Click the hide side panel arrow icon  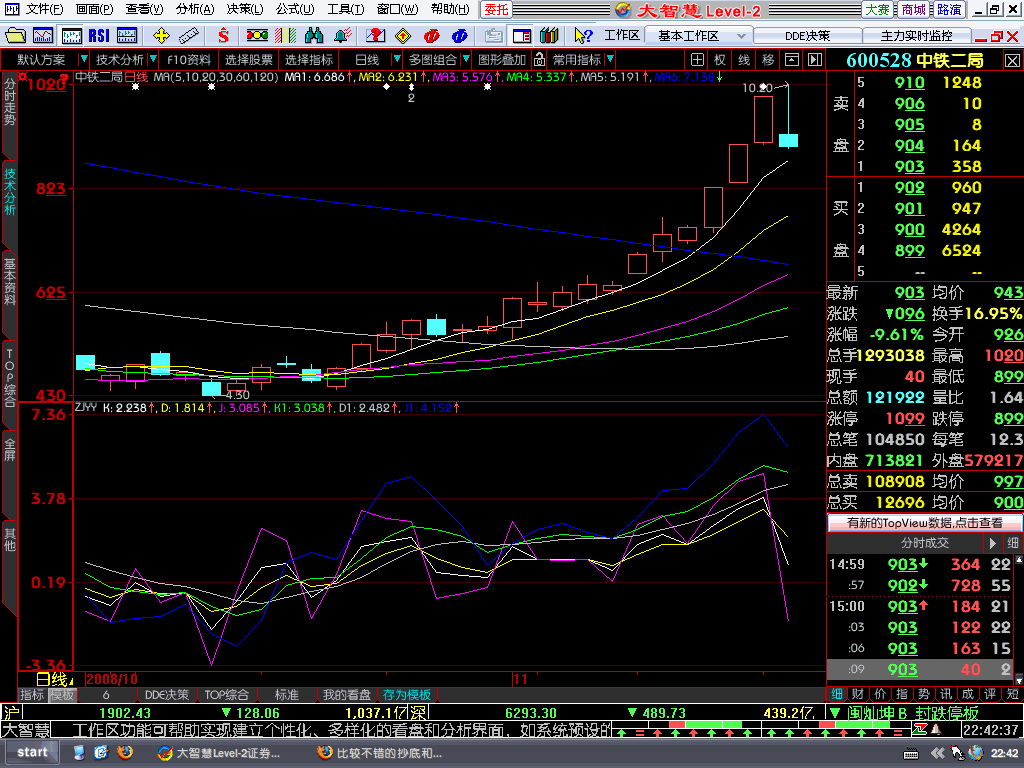click(x=815, y=60)
